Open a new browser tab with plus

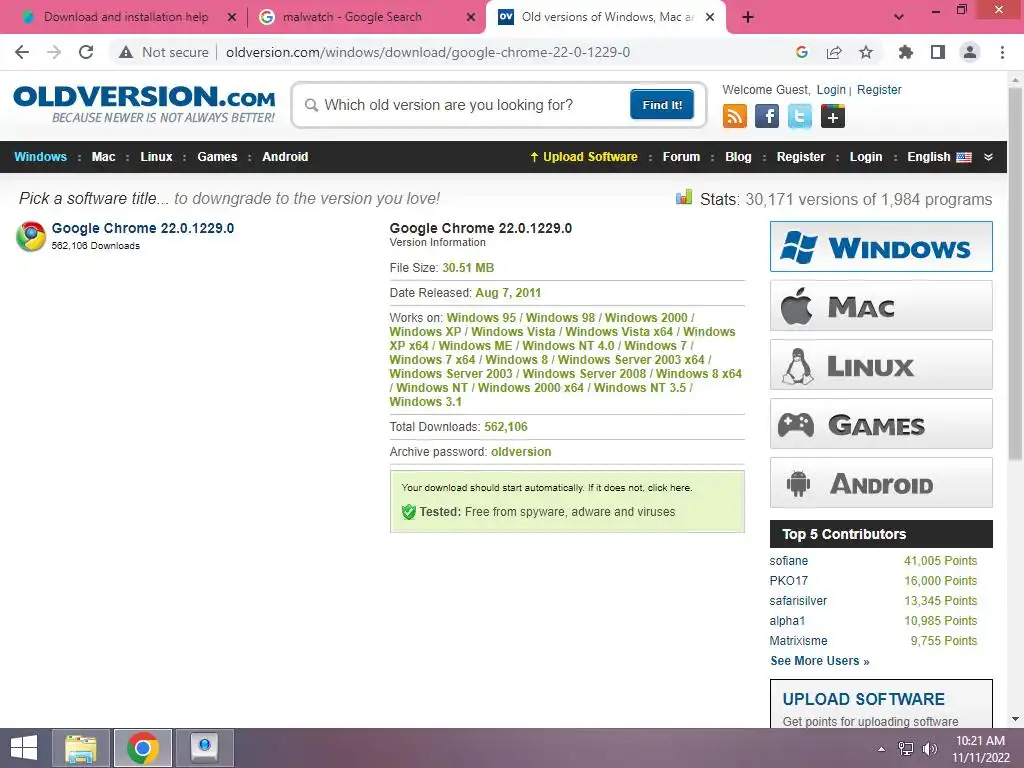click(748, 17)
